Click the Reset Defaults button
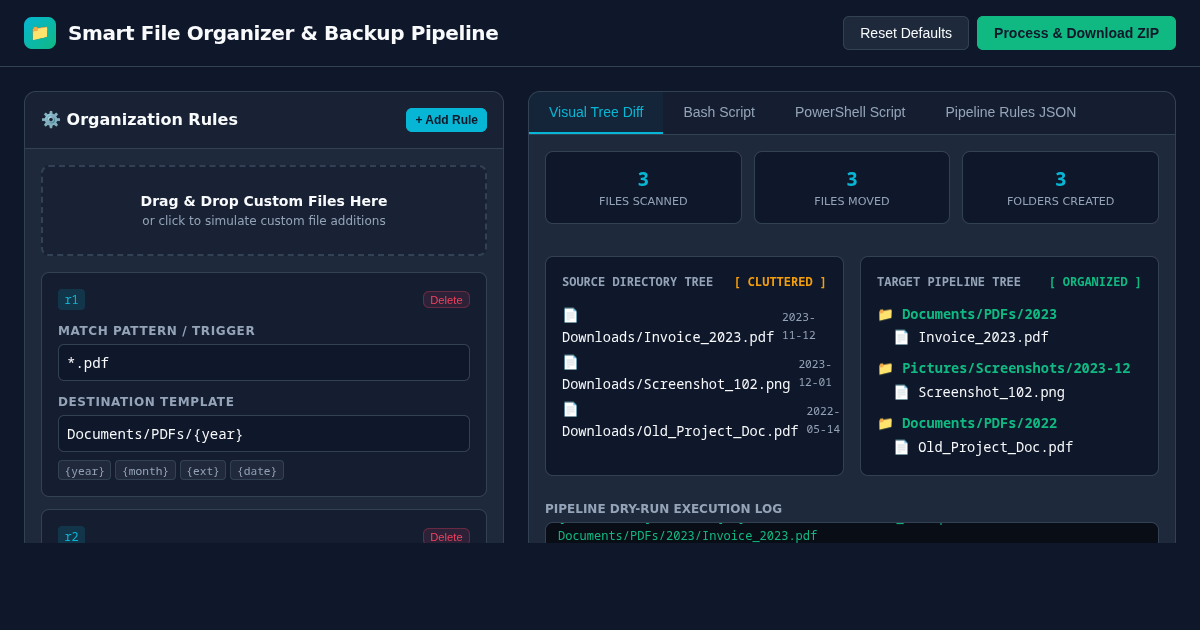1200x630 pixels. (906, 33)
